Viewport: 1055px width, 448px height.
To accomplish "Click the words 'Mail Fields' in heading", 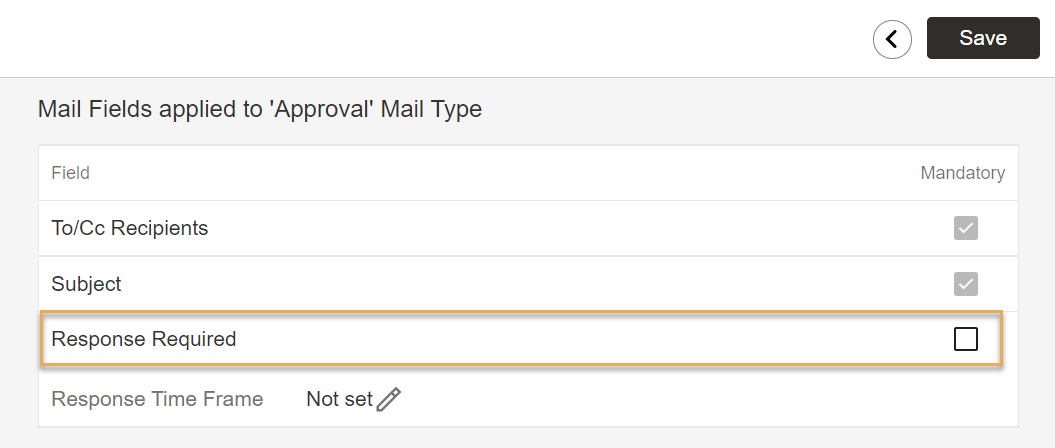I will (95, 109).
